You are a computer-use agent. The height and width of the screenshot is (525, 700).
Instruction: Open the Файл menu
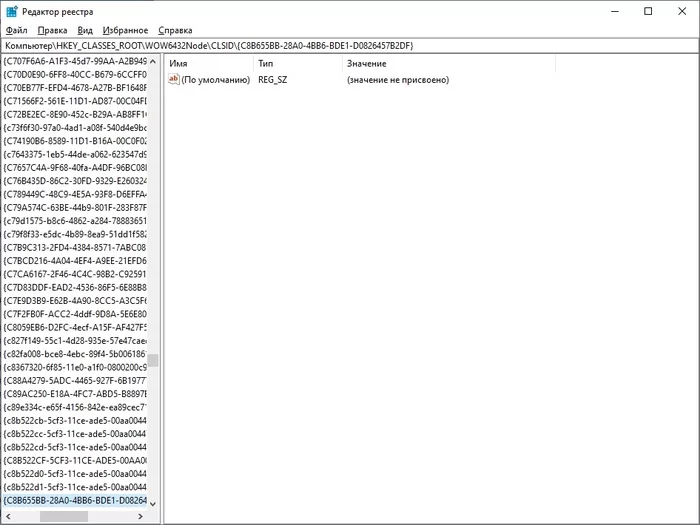point(16,31)
